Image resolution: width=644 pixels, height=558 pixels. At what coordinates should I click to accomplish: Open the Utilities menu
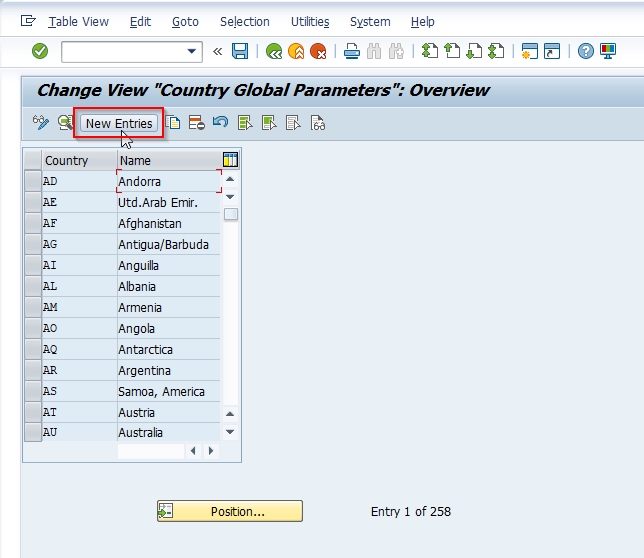click(x=310, y=21)
